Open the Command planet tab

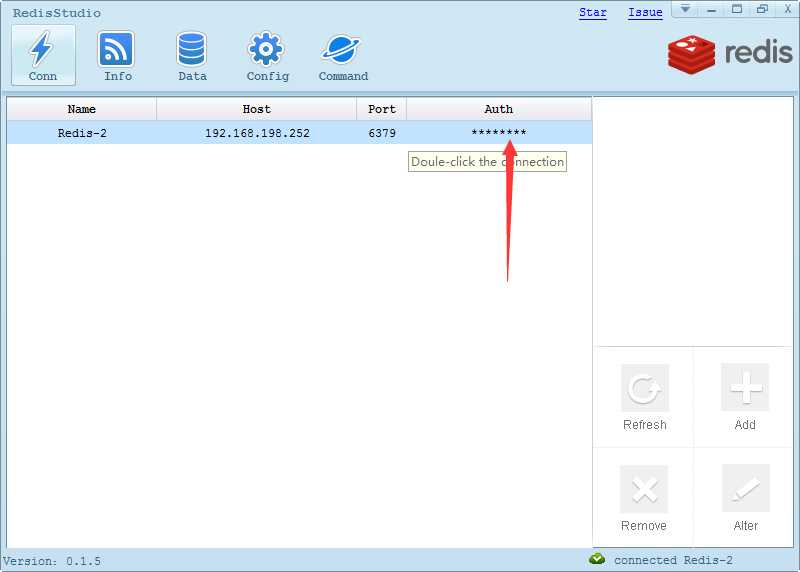tap(343, 55)
